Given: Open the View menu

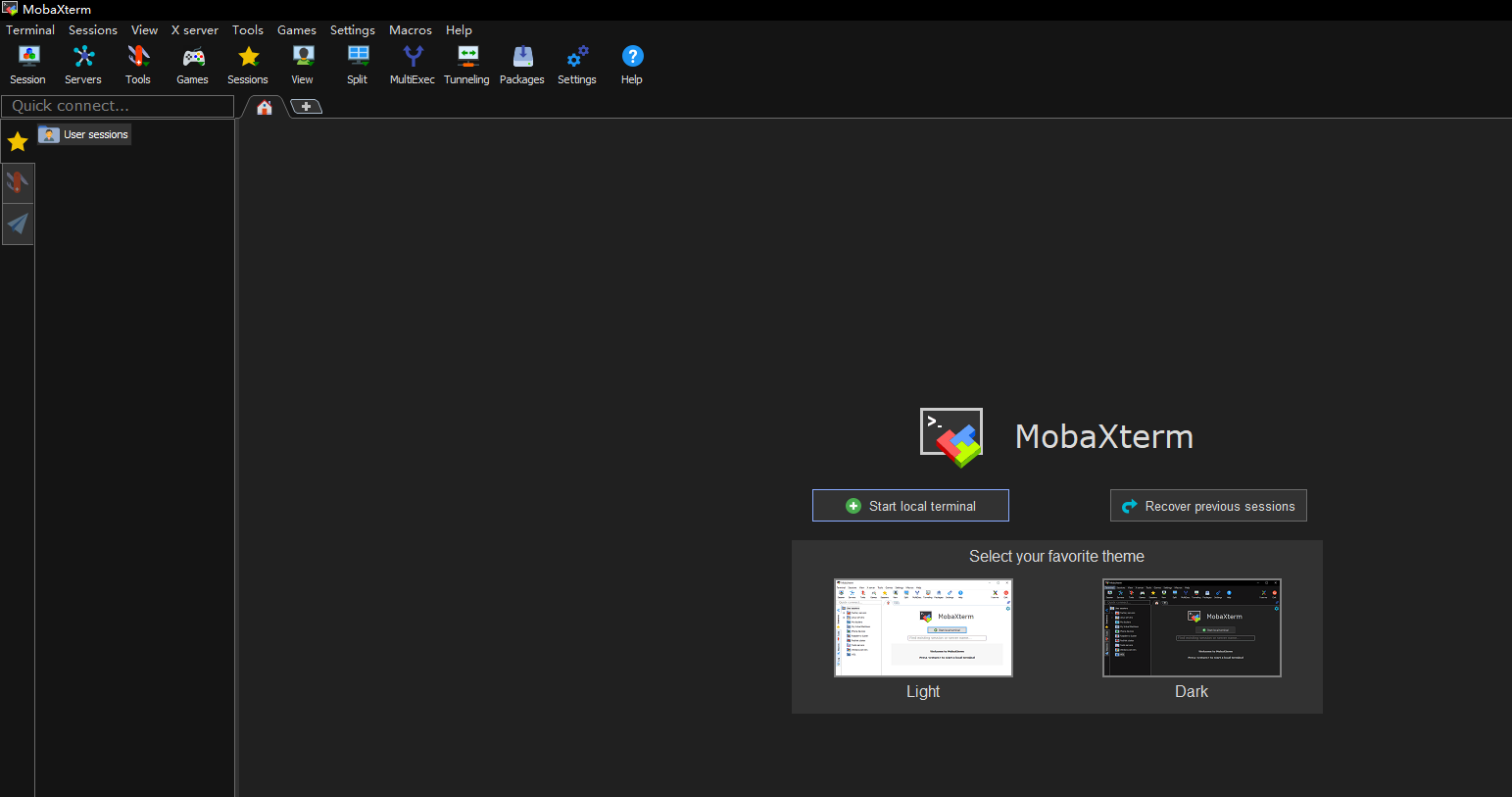Looking at the screenshot, I should (x=145, y=30).
